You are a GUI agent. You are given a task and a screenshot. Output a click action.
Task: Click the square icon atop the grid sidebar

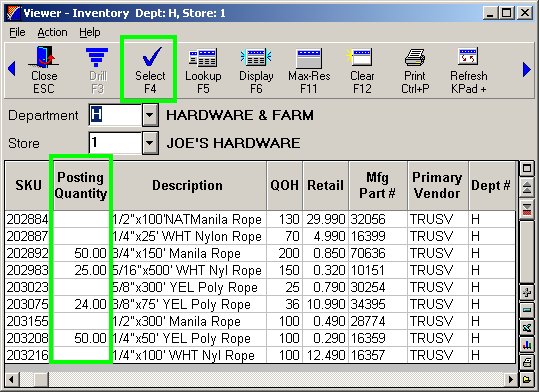(x=527, y=168)
